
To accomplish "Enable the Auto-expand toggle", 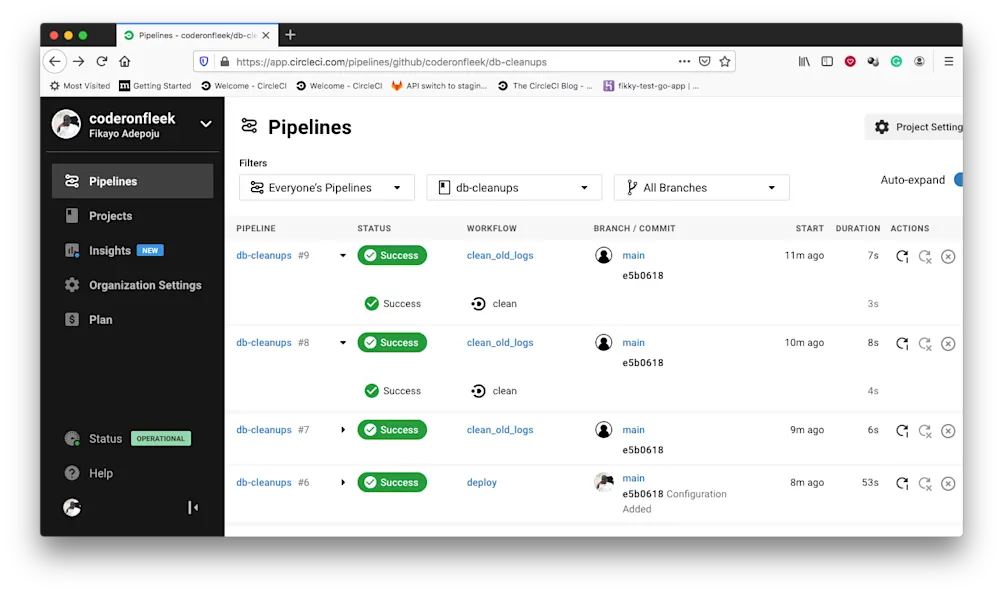I will (960, 180).
